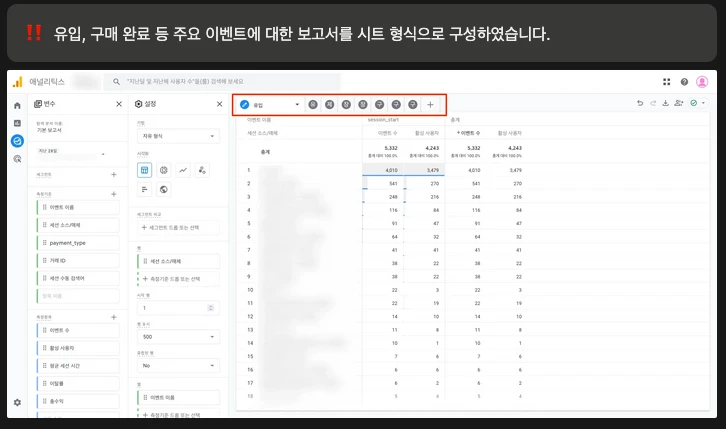The height and width of the screenshot is (429, 726).
Task: Select 이벤트 이름 dimension in 변수 panel
Action: tap(78, 207)
